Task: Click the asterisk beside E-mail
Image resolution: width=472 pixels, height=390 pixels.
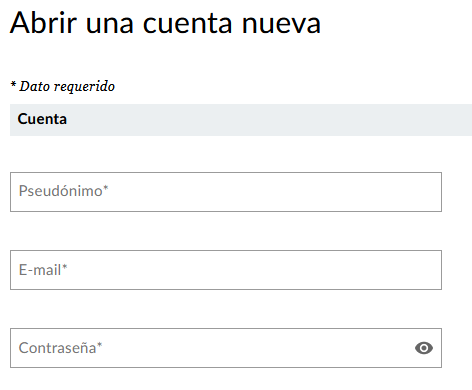Action: point(65,267)
